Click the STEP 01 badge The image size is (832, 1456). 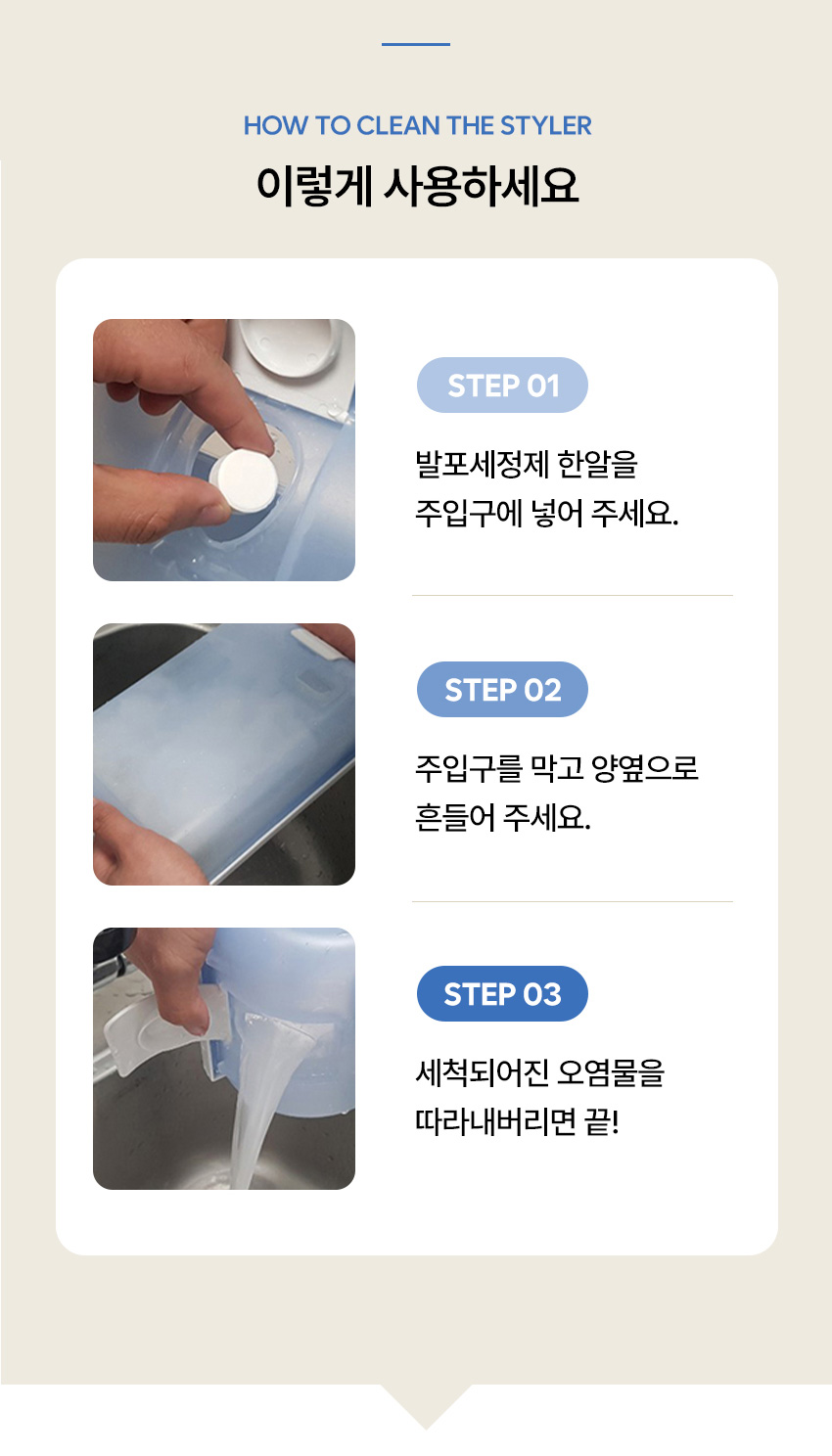point(502,386)
